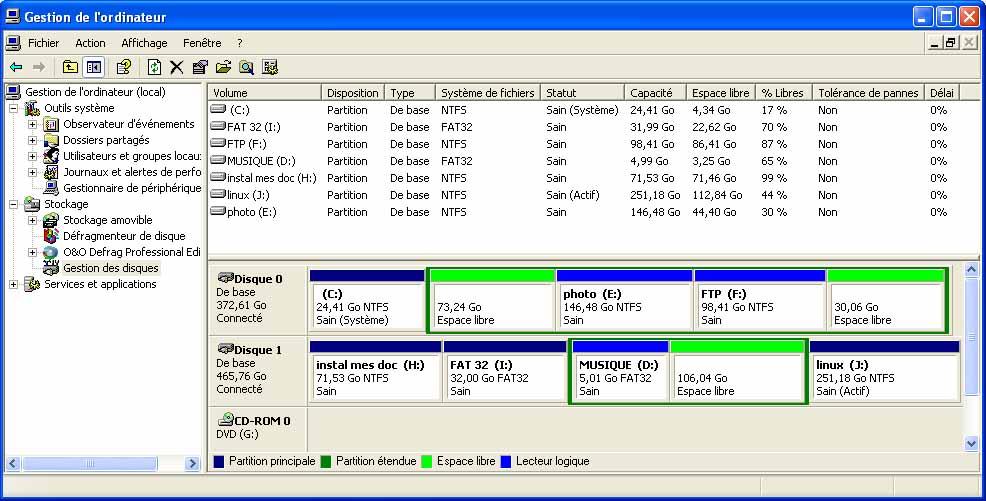Click the tree pane's horizontal scroll left arrow
The width and height of the screenshot is (986, 501).
[x=13, y=464]
